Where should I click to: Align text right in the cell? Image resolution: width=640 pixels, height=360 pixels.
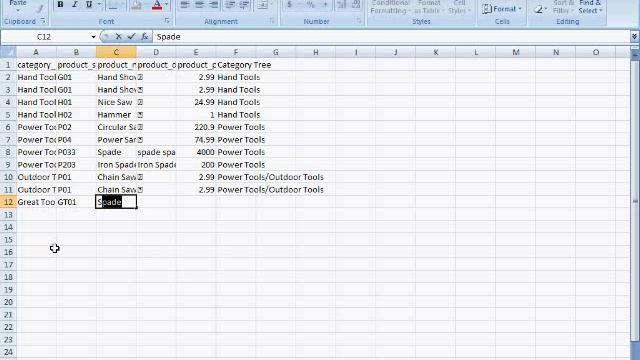[x=213, y=4]
